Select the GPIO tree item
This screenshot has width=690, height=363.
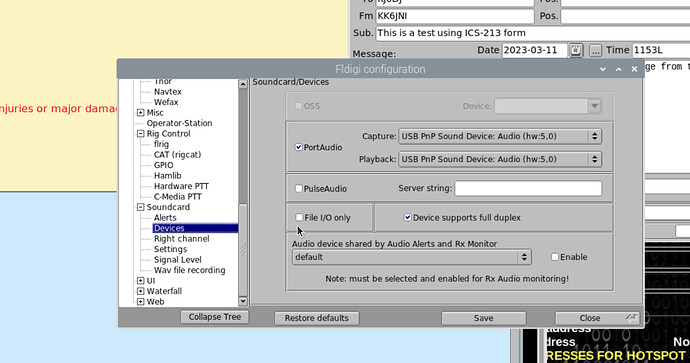[163, 165]
